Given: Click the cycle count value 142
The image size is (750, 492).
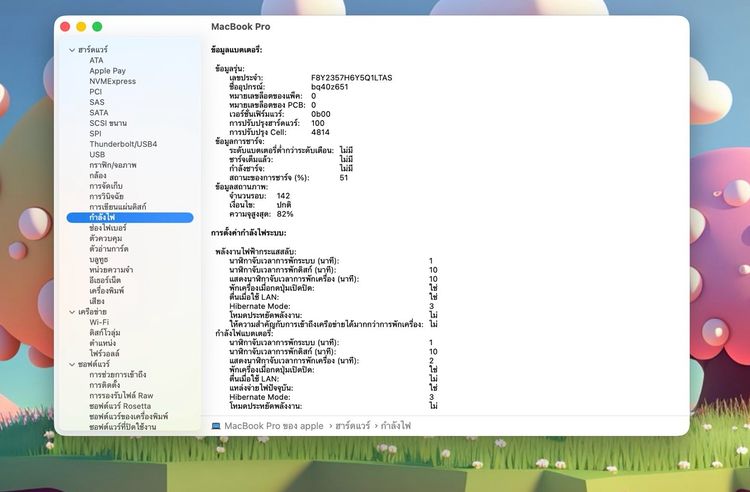Looking at the screenshot, I should coord(283,196).
